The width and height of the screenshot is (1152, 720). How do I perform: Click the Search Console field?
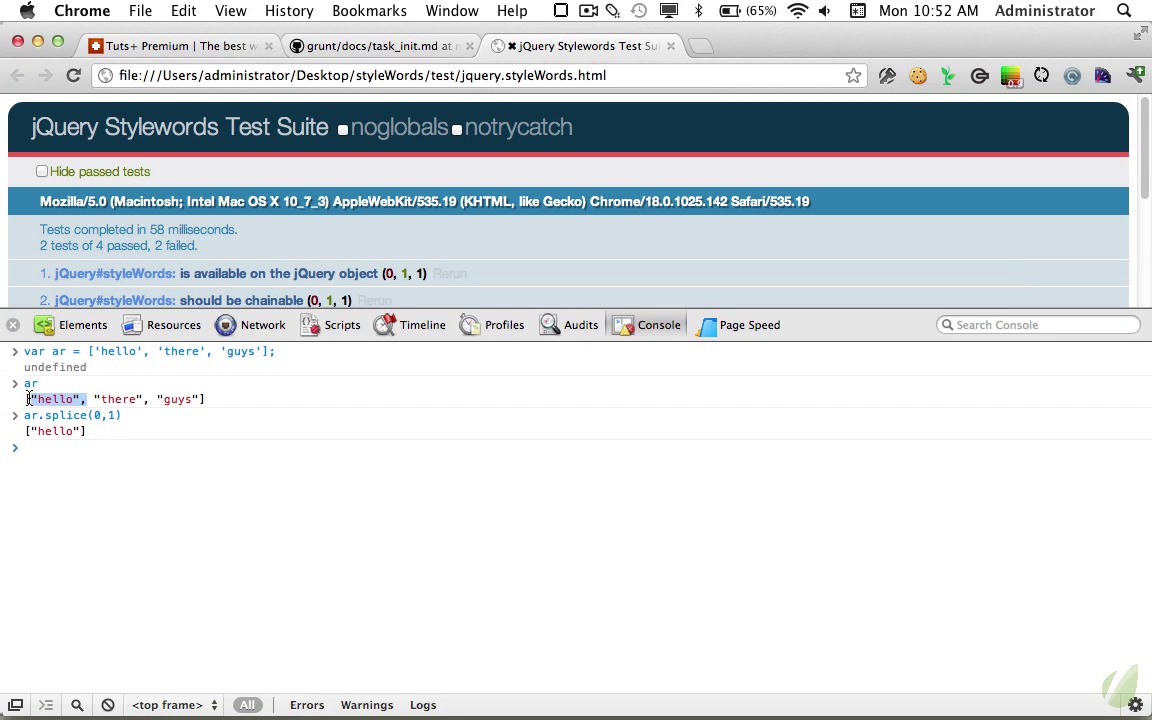(1038, 325)
